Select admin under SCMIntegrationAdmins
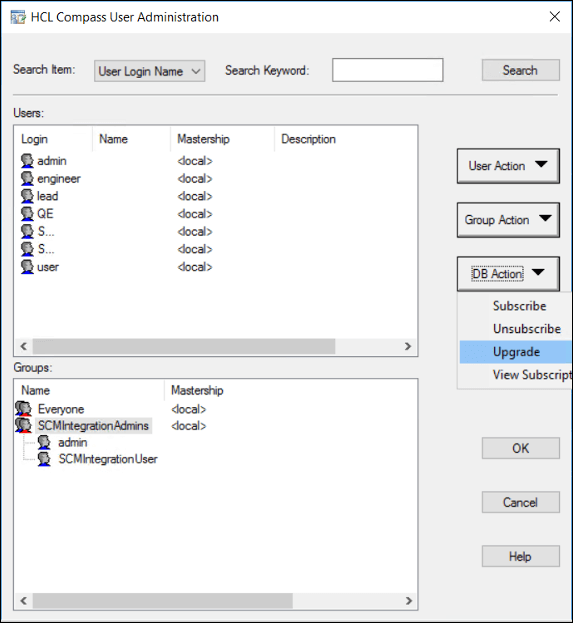 point(73,442)
